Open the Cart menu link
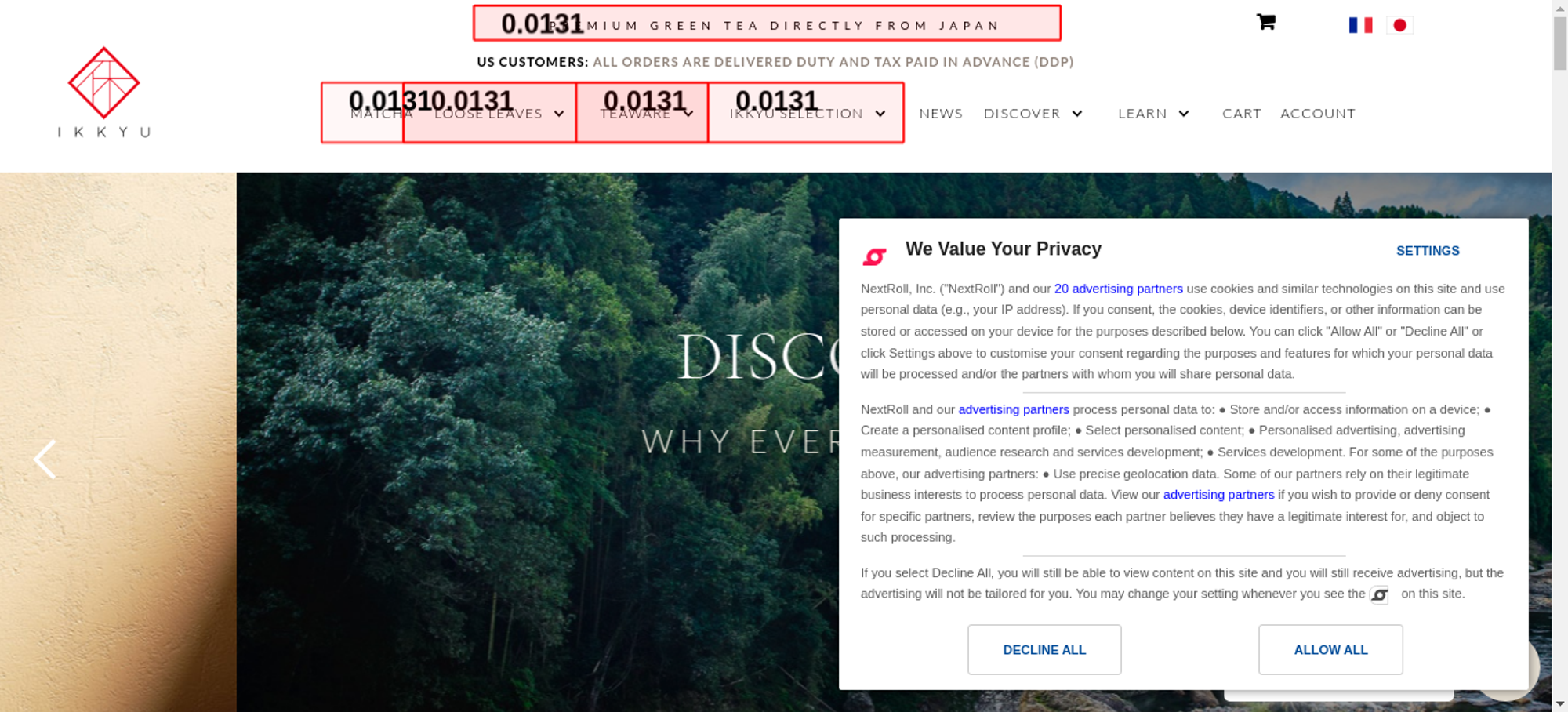The width and height of the screenshot is (1568, 712). pyautogui.click(x=1242, y=114)
